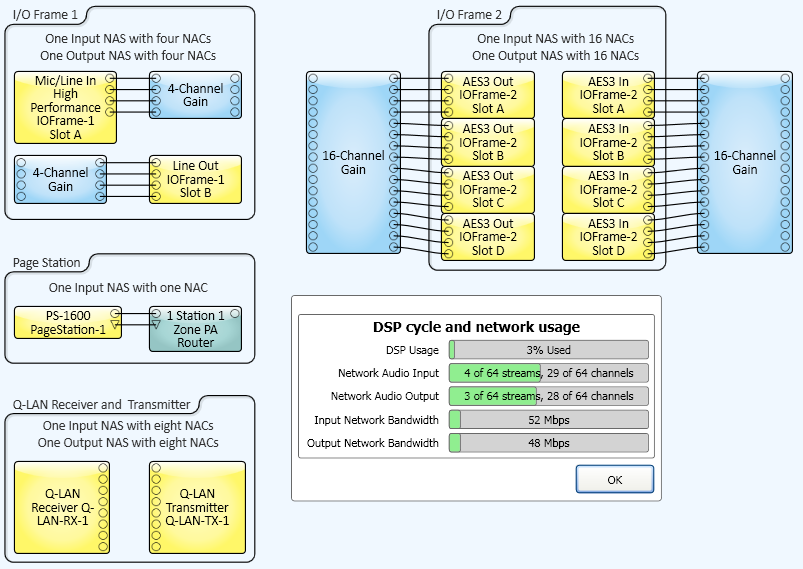Select AES3 In IOFrame-2 Slot D block
Viewport: 803px width, 569px height.
pos(608,237)
